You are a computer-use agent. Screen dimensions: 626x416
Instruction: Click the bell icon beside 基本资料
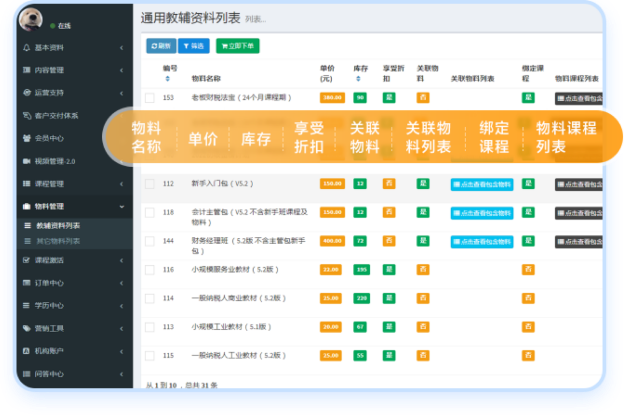click(x=26, y=48)
